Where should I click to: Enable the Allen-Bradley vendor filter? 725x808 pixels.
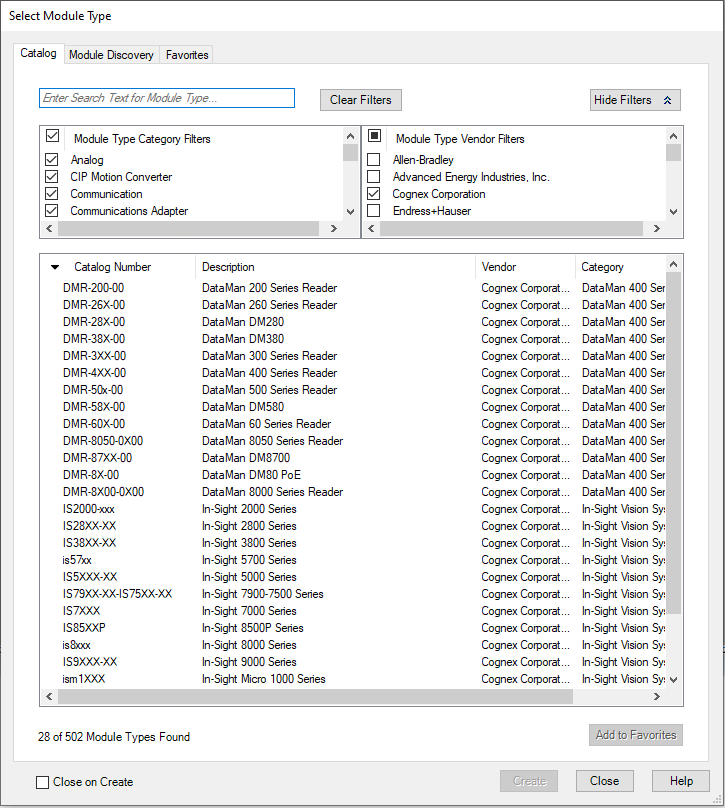click(x=374, y=160)
